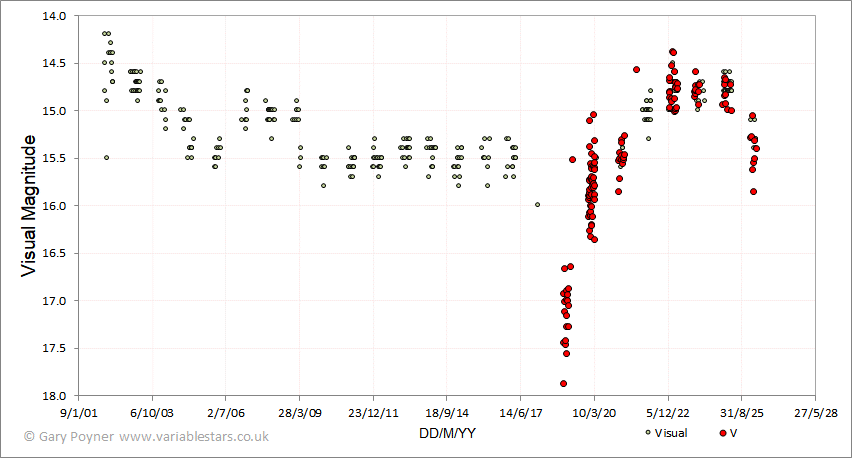This screenshot has width=852, height=458.
Task: Click y-axis label 14.5
Action: 54,64
